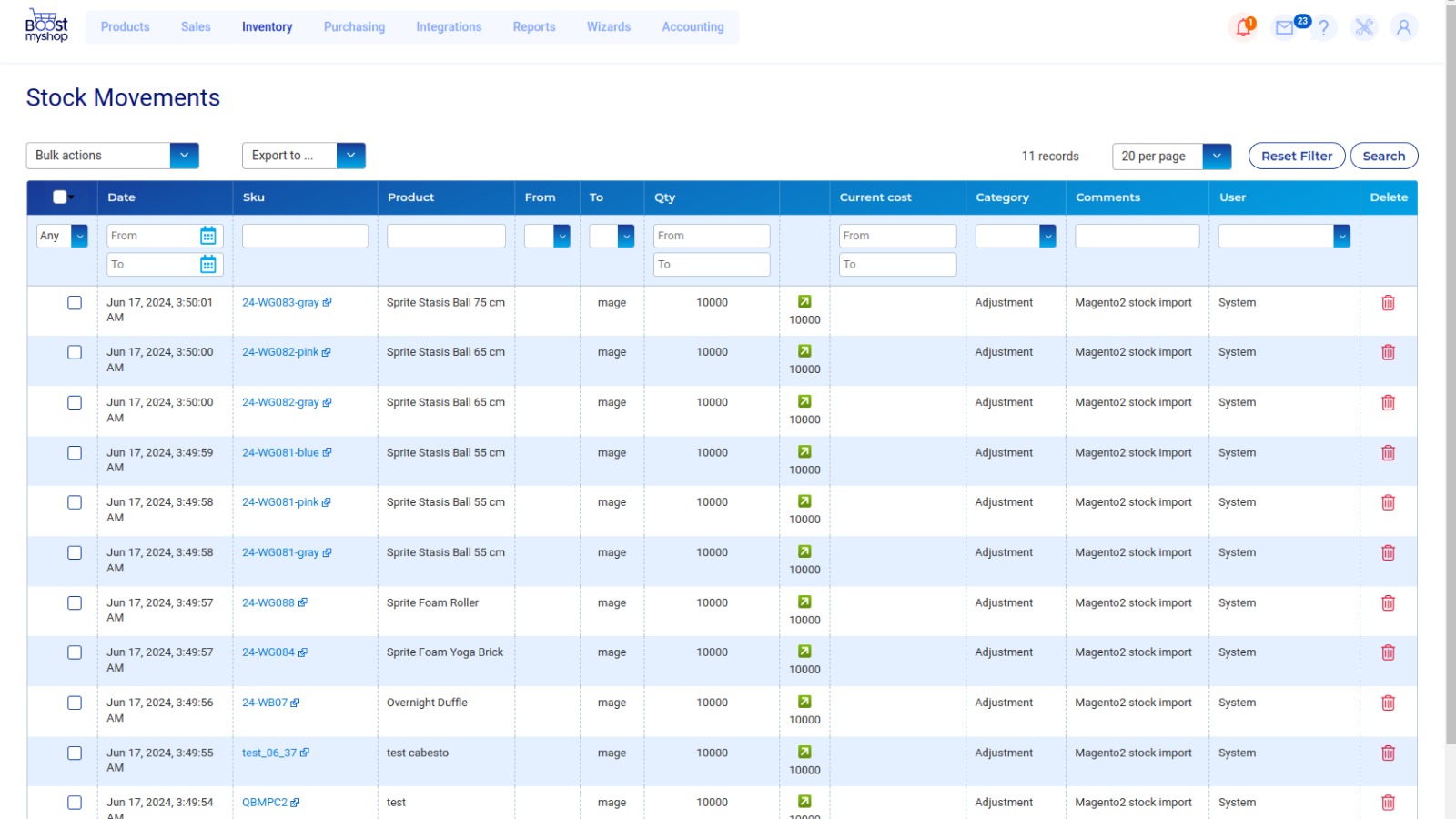Open the Bulk actions dropdown
Image resolution: width=1456 pixels, height=819 pixels.
pyautogui.click(x=184, y=156)
